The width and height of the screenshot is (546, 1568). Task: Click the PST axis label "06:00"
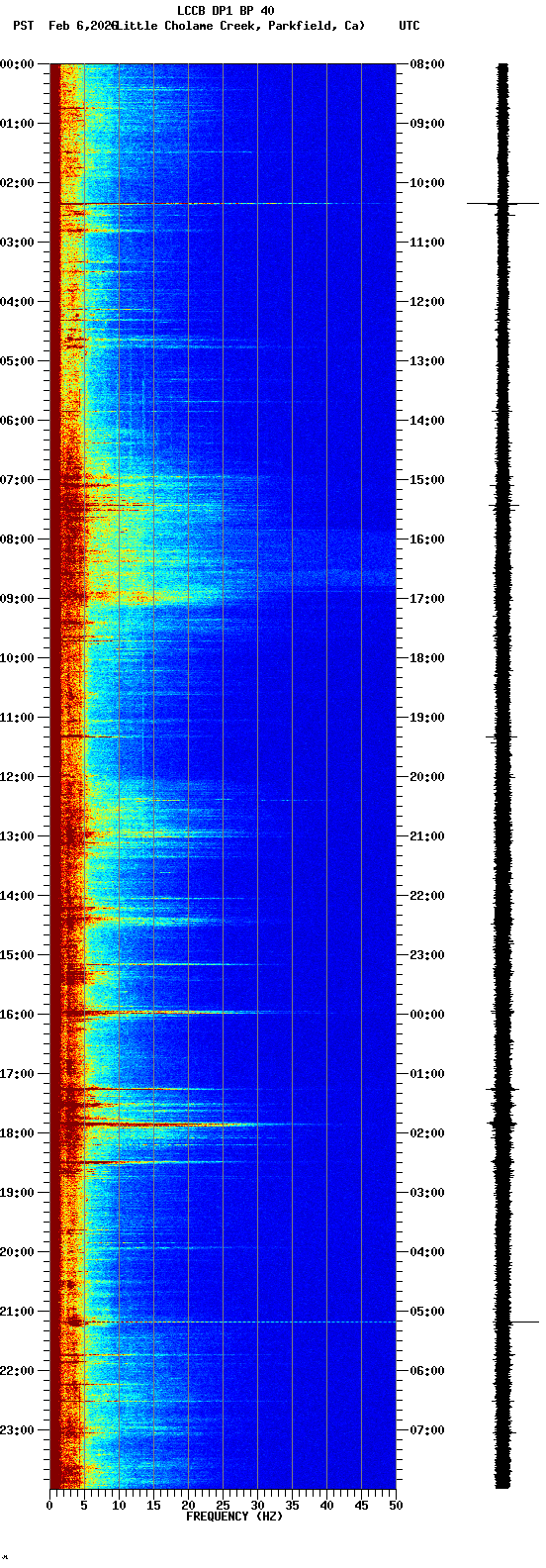point(16,421)
